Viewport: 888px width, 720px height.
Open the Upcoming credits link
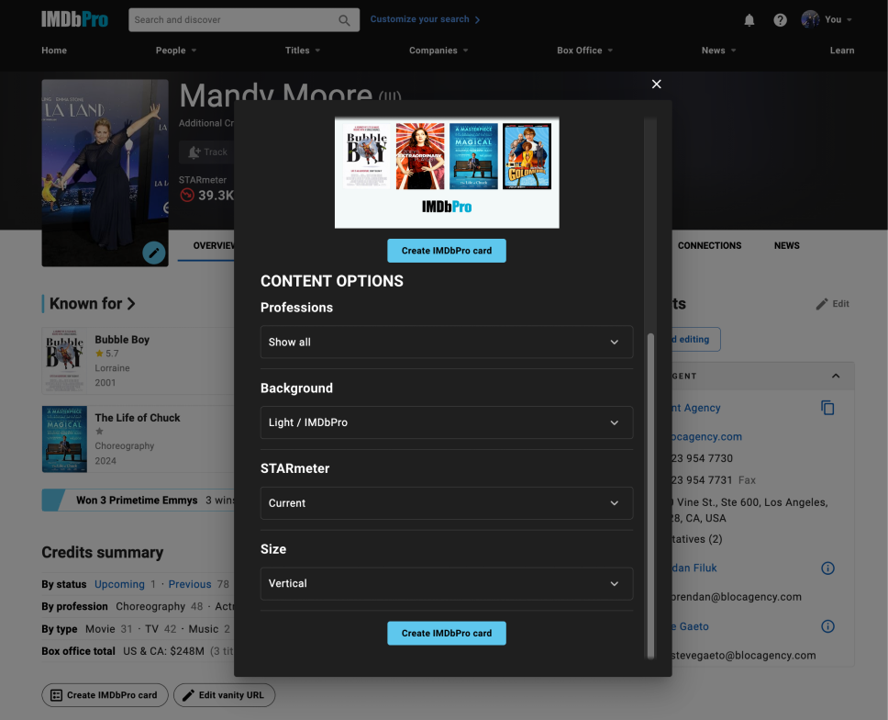coord(119,584)
